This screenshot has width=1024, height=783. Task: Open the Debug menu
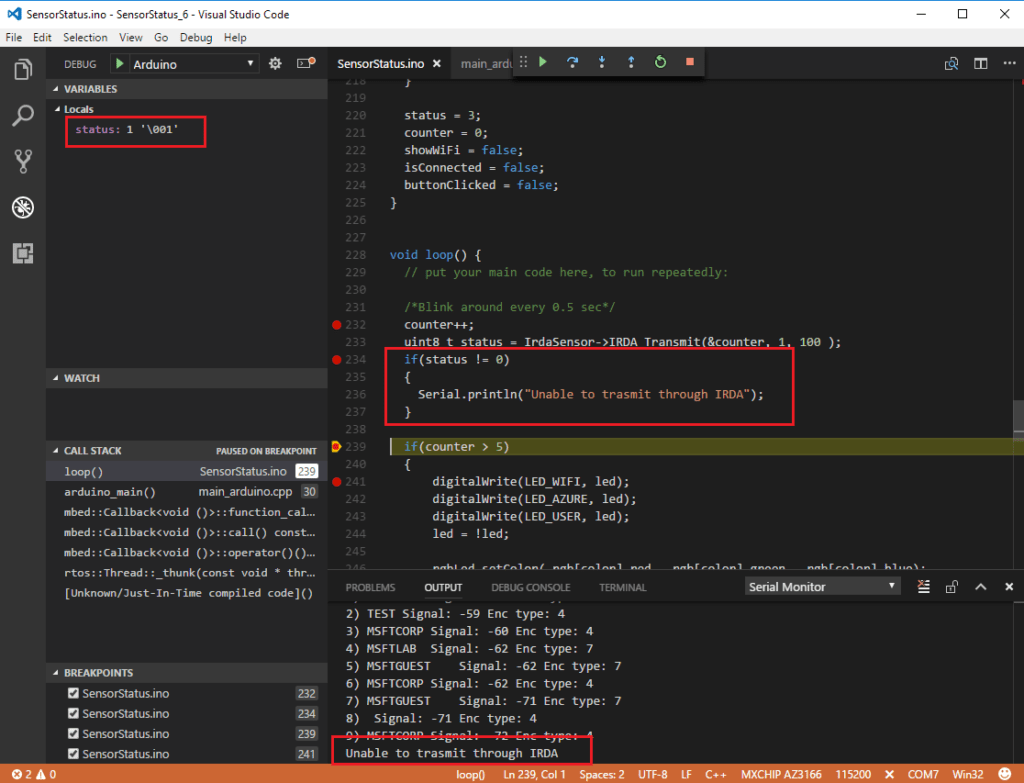[x=196, y=37]
